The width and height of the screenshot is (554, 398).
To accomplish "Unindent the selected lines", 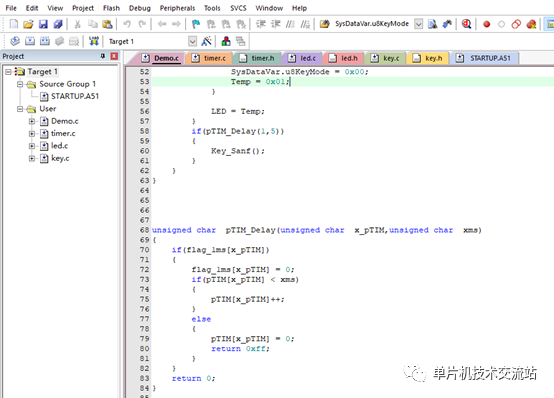I will (x=276, y=24).
